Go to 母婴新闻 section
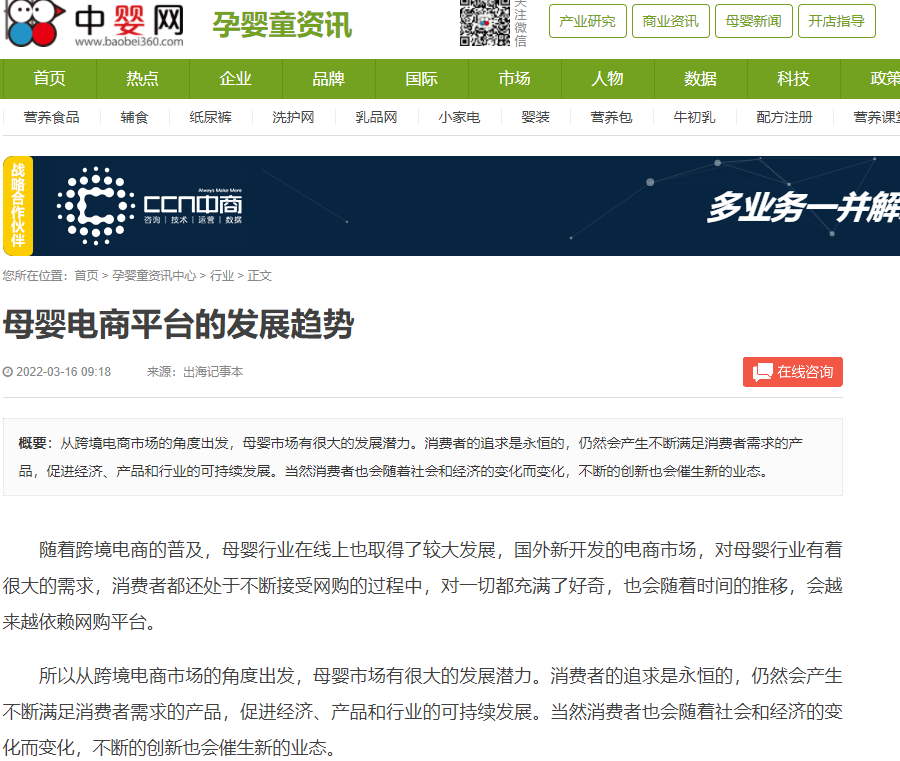Viewport: 900px width, 761px height. (754, 21)
